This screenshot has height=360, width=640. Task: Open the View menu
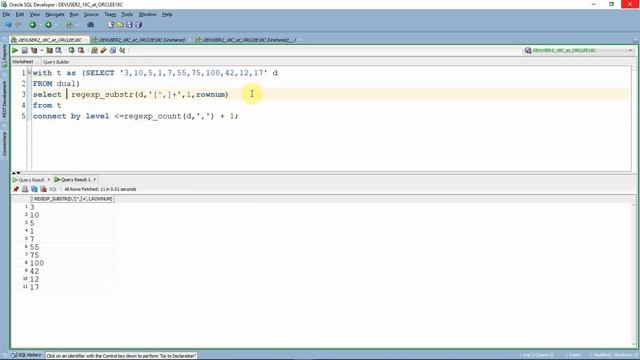pos(35,14)
